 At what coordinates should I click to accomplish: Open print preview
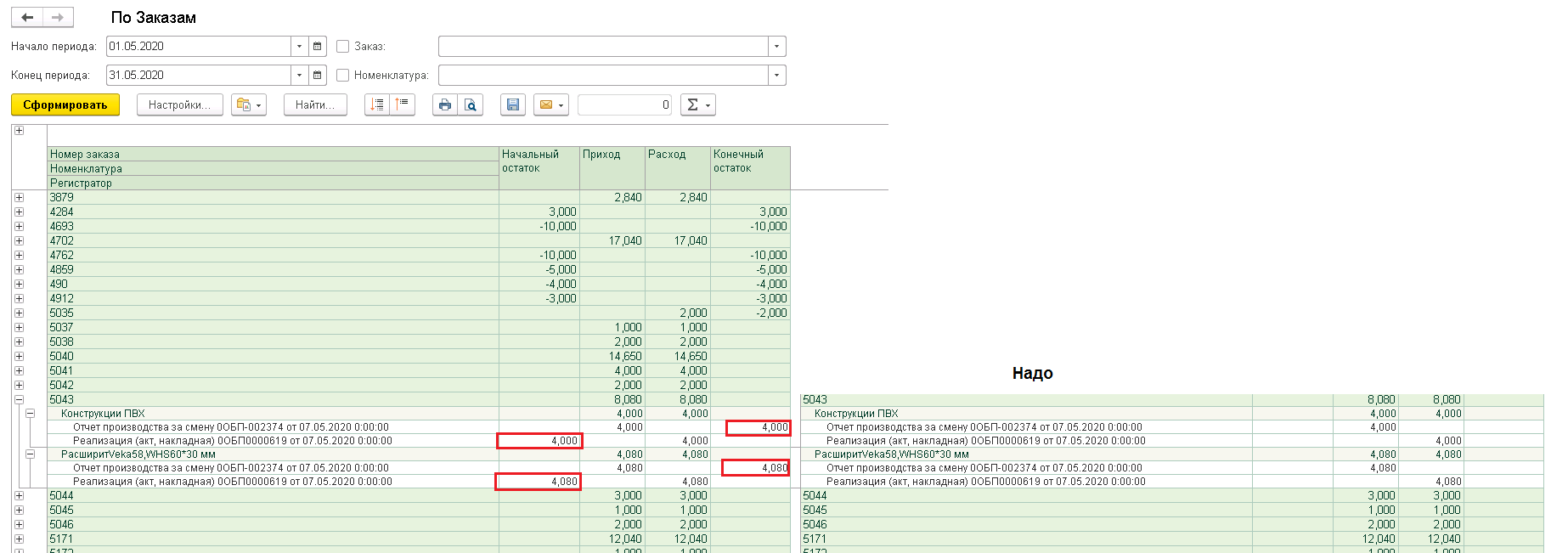click(x=470, y=104)
